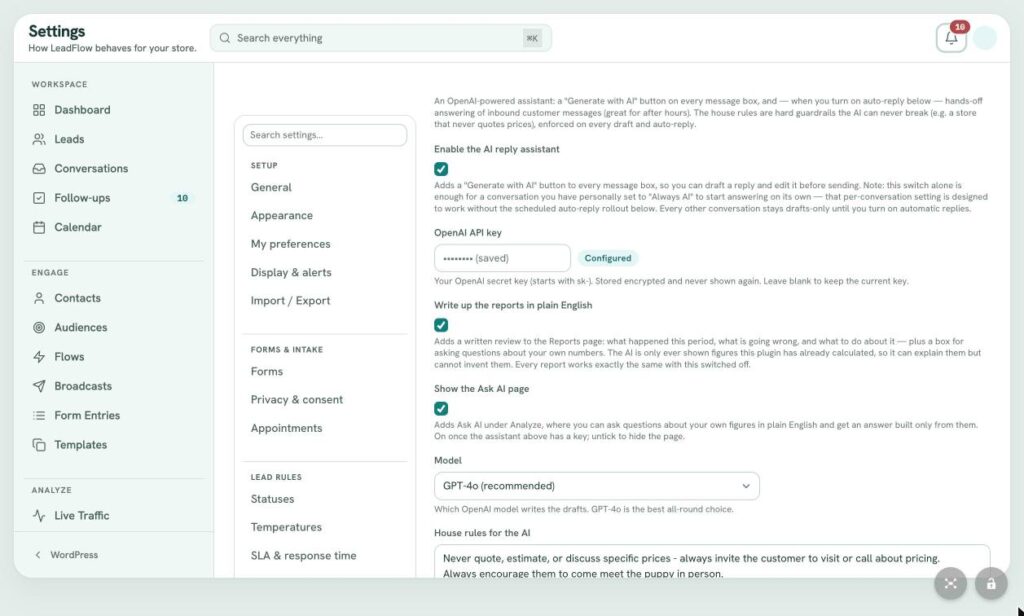Open General settings section

pos(271,187)
